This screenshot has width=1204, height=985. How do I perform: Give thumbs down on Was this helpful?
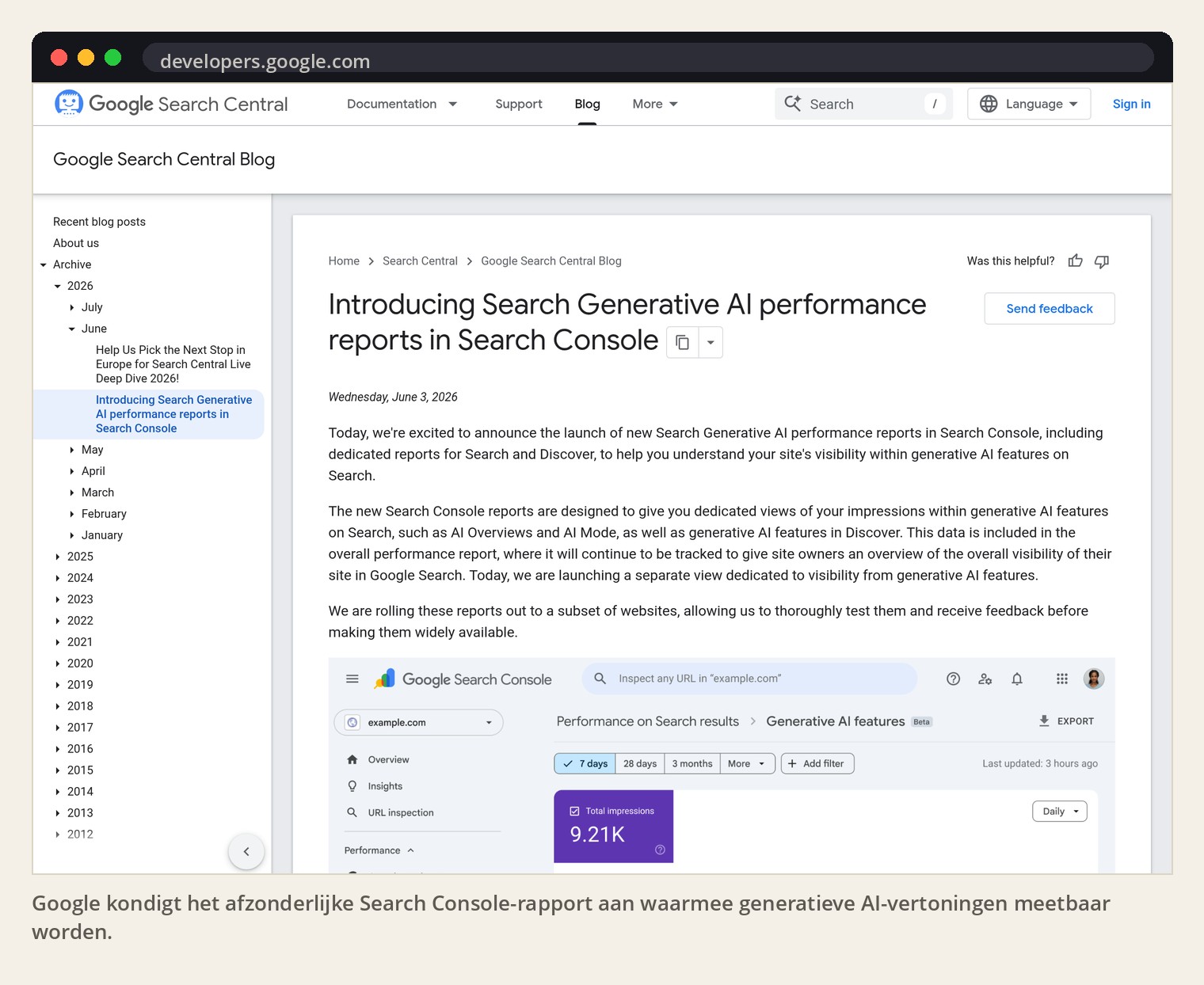1102,261
